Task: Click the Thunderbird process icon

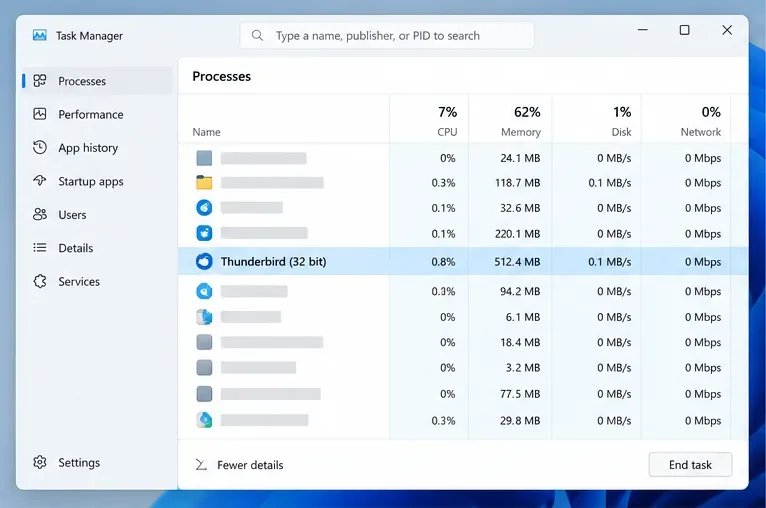Action: (204, 261)
